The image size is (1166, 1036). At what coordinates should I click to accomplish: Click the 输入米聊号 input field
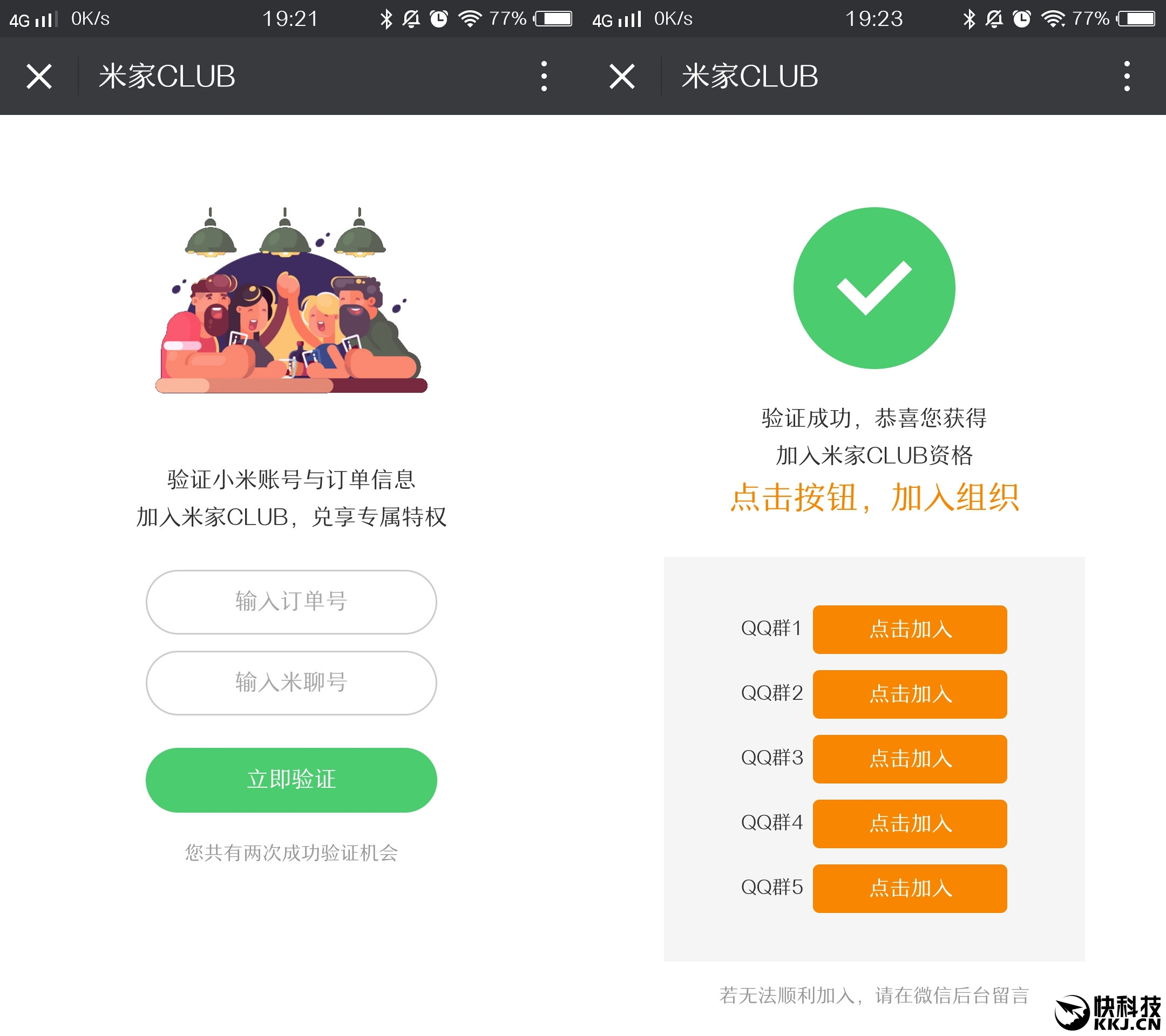coord(291,683)
